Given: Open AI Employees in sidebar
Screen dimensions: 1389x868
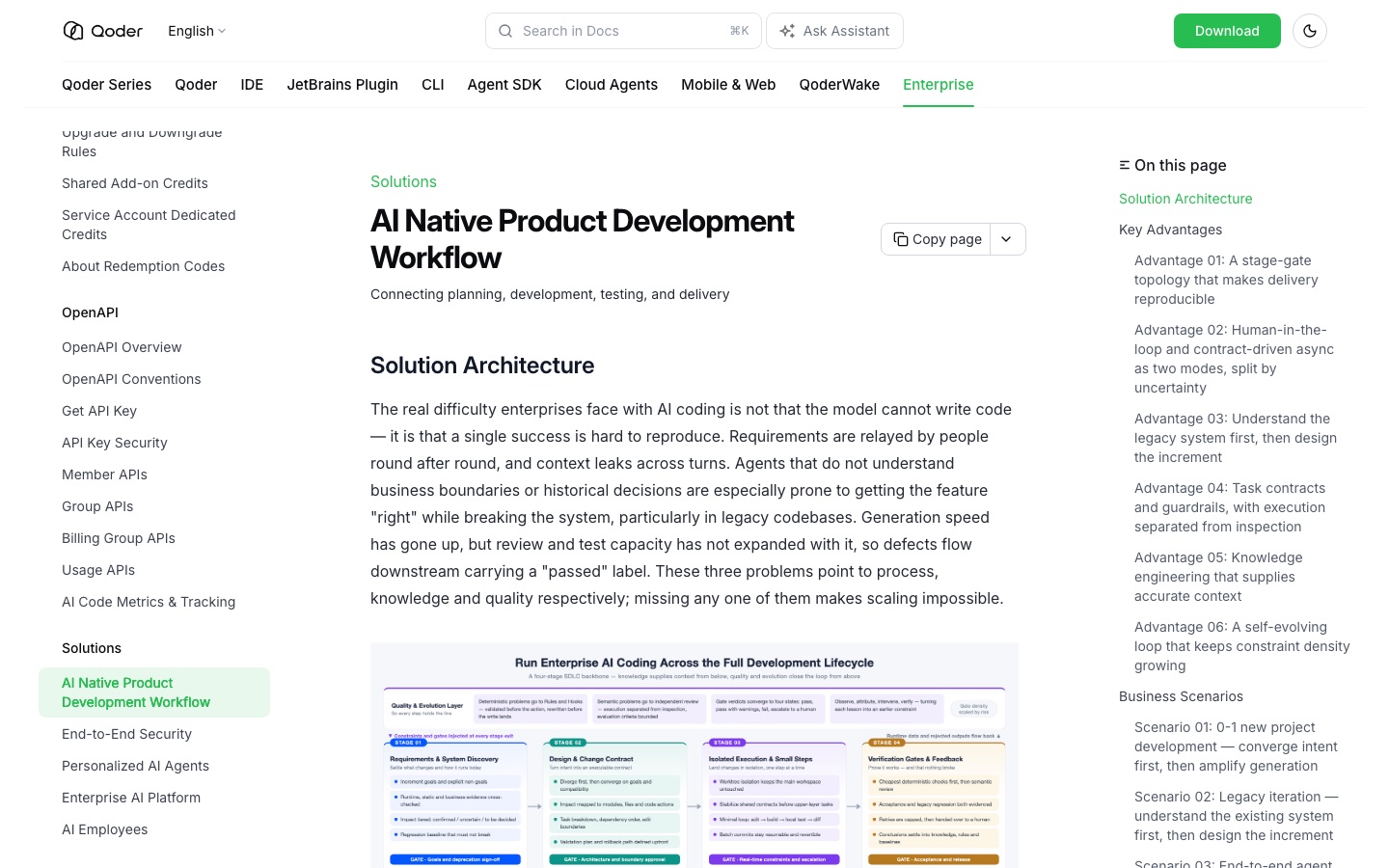Looking at the screenshot, I should [x=105, y=829].
